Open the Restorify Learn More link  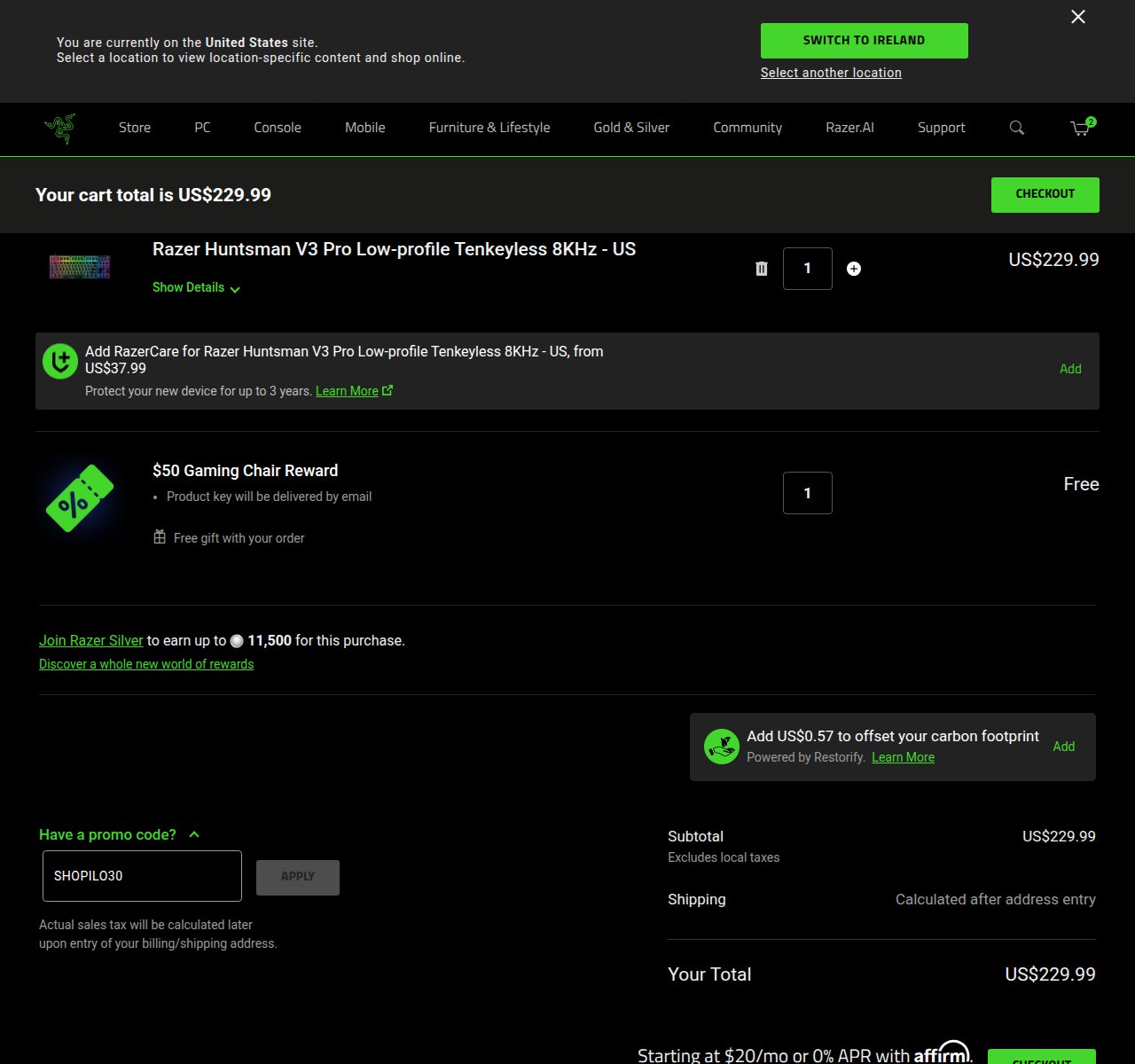coord(903,757)
